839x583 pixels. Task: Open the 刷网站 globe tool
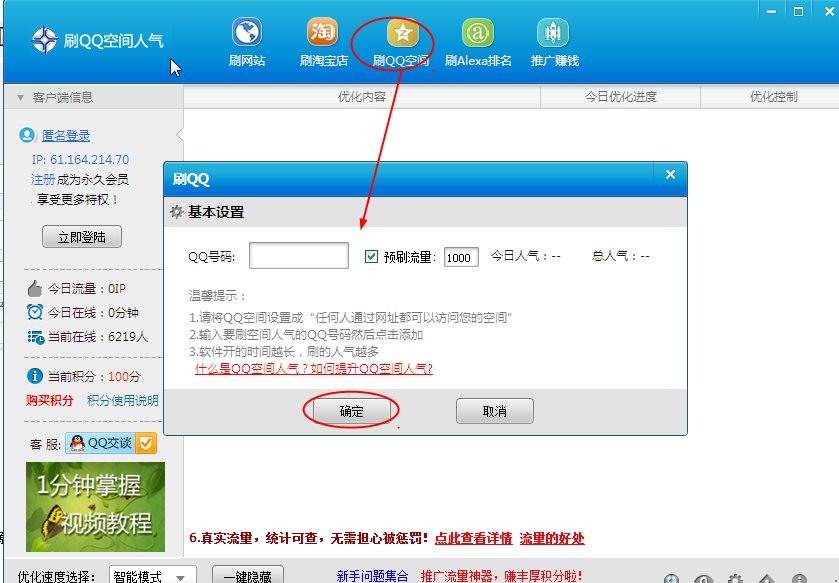tap(247, 33)
